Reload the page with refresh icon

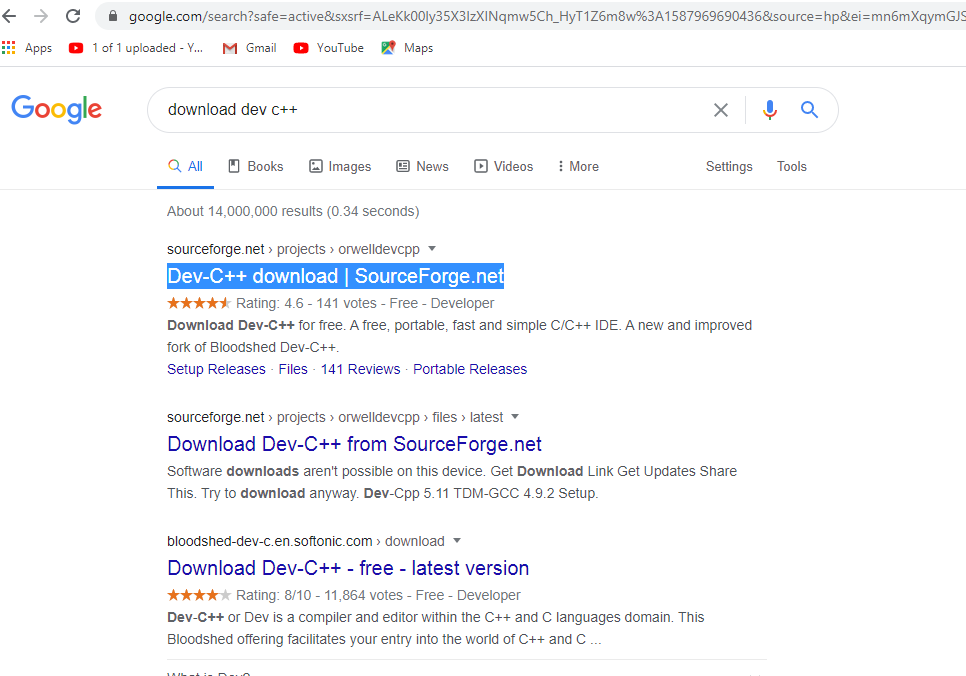73,16
